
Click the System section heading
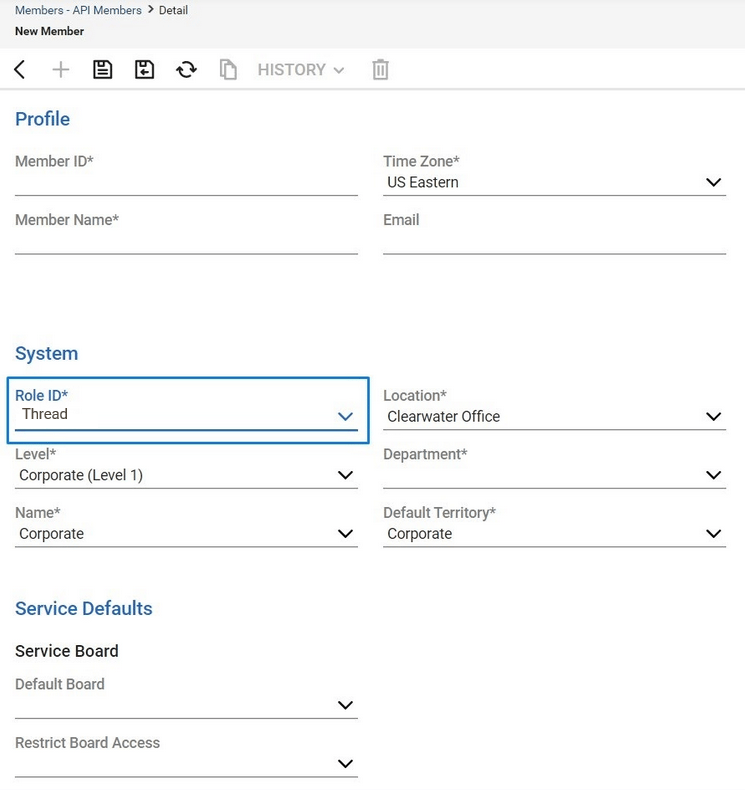coord(46,353)
